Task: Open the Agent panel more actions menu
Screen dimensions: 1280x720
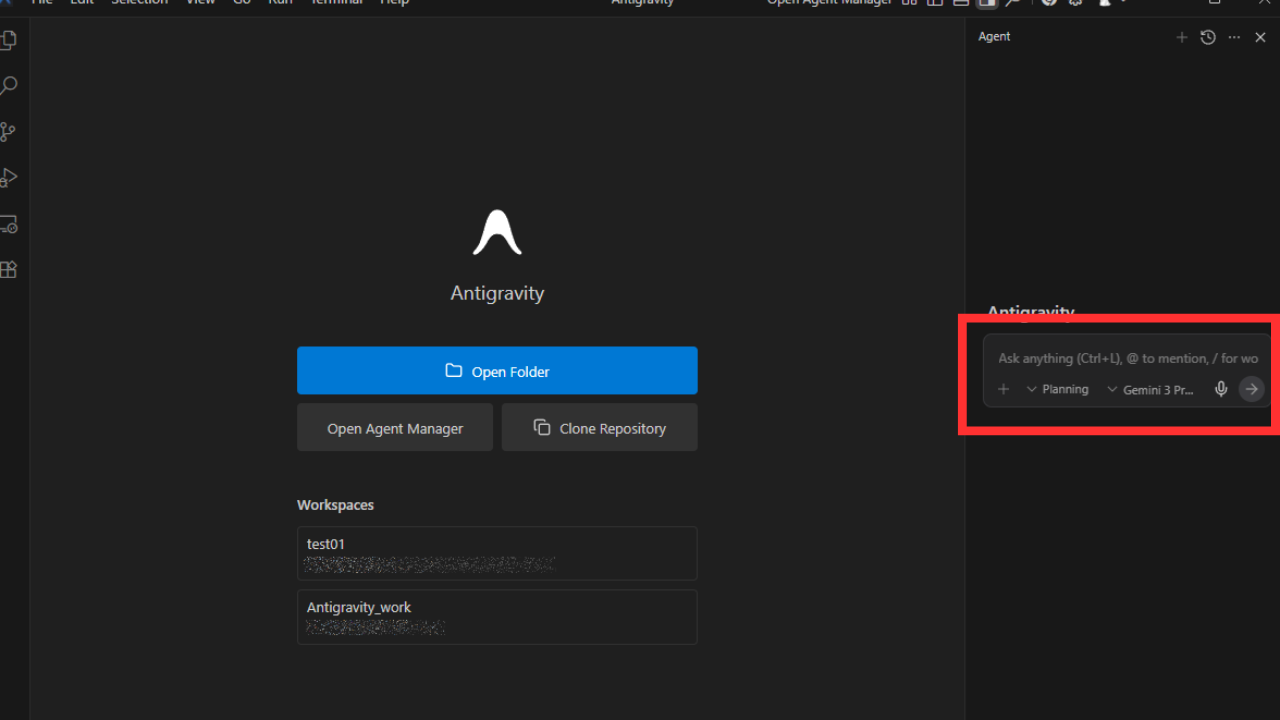Action: pos(1234,37)
